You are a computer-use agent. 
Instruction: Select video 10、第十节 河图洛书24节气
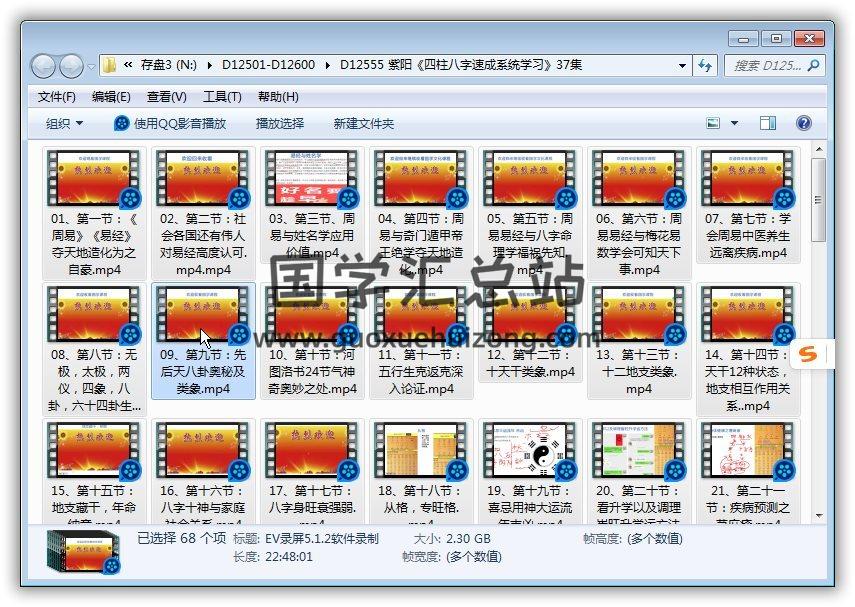click(x=312, y=341)
